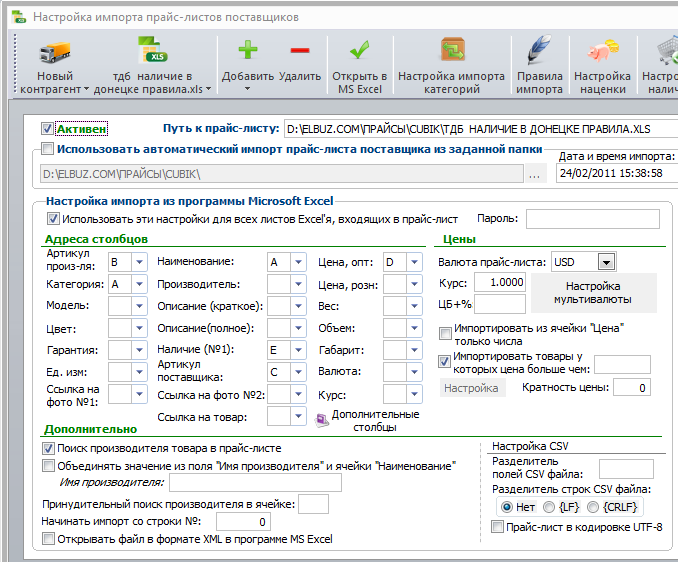Click Принудительный поиск производителя в ячейке field
This screenshot has width=678, height=562.
click(313, 505)
